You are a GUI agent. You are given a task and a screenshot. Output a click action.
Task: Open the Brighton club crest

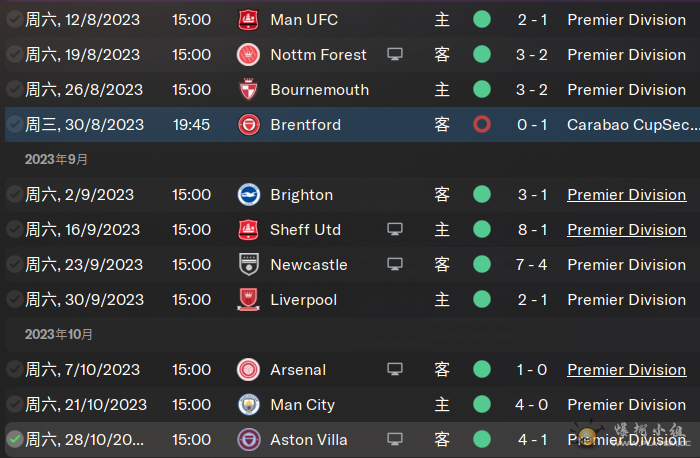click(249, 195)
